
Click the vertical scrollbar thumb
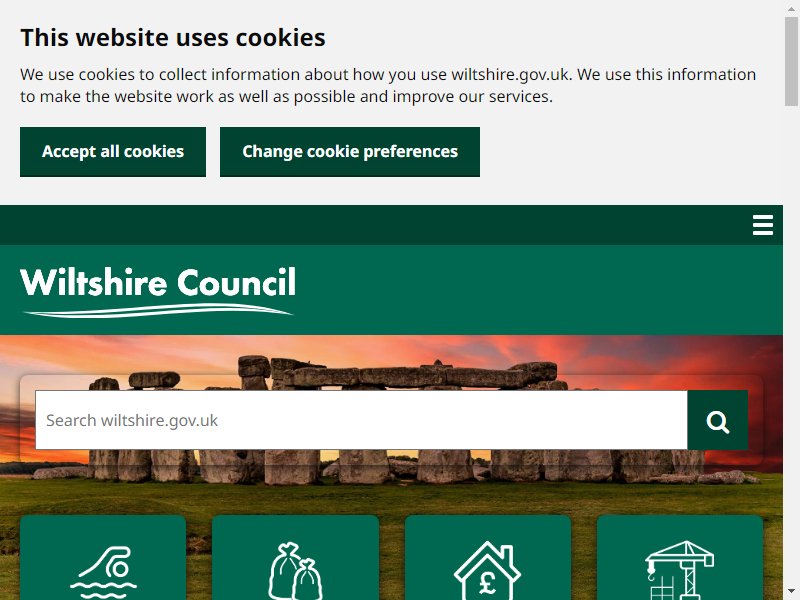(x=791, y=61)
